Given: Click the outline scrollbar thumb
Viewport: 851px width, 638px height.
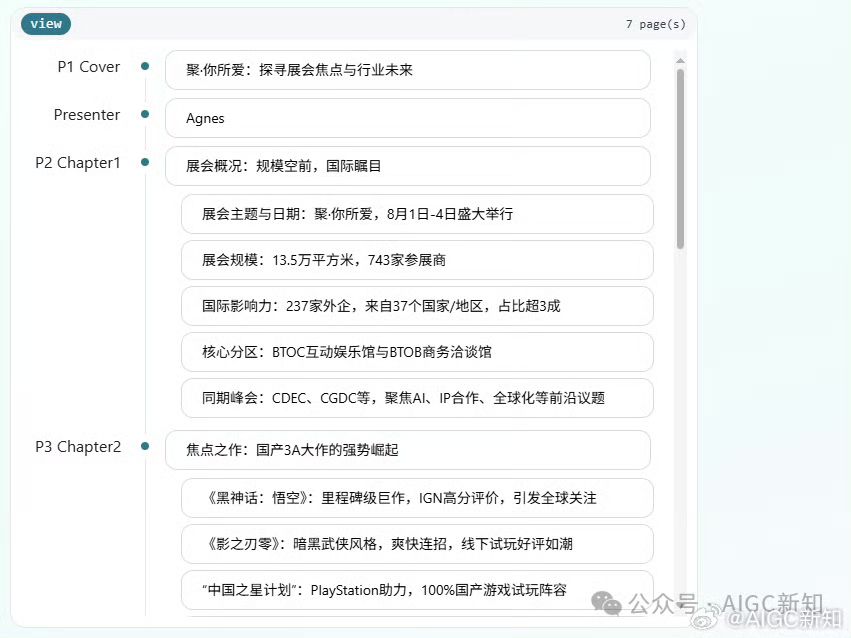Looking at the screenshot, I should coord(680,159).
